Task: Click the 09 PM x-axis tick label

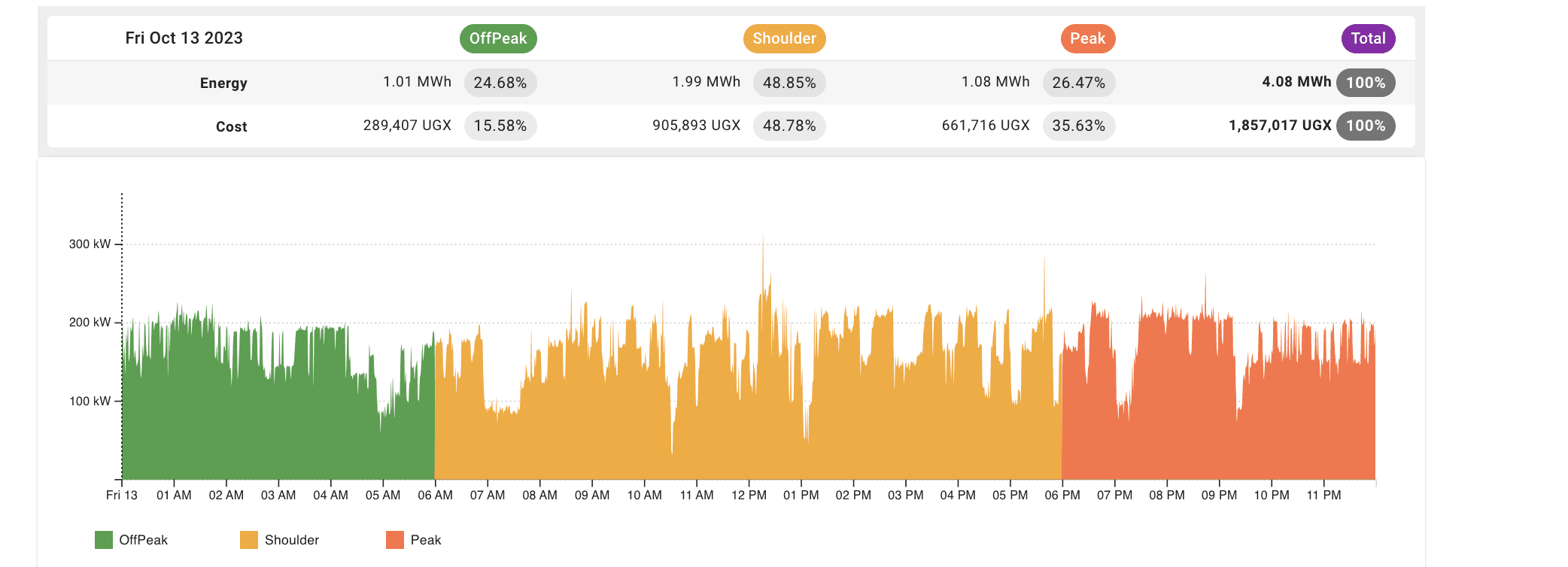Action: 1219,496
